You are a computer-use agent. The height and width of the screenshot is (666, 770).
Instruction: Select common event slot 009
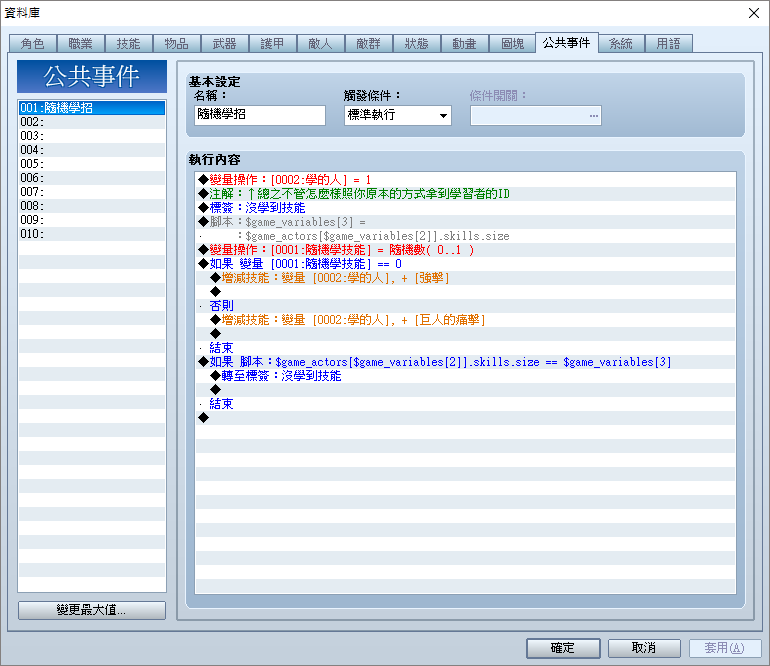92,220
